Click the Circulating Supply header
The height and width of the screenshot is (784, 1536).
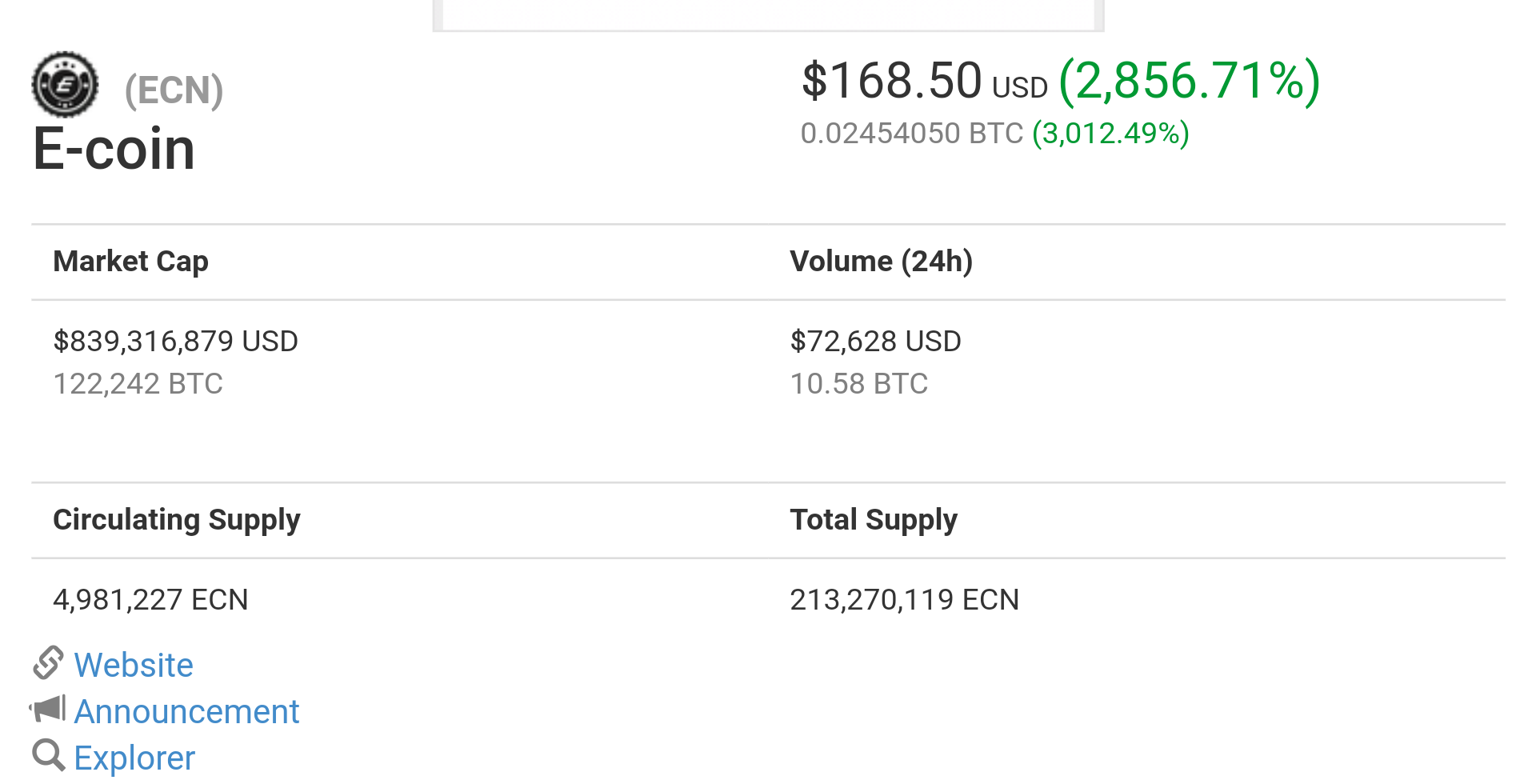[177, 520]
